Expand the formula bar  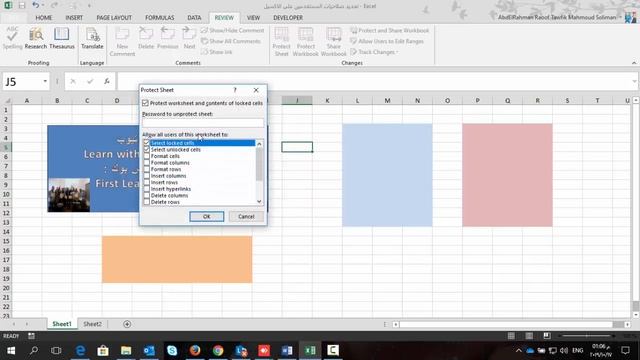(x=634, y=81)
